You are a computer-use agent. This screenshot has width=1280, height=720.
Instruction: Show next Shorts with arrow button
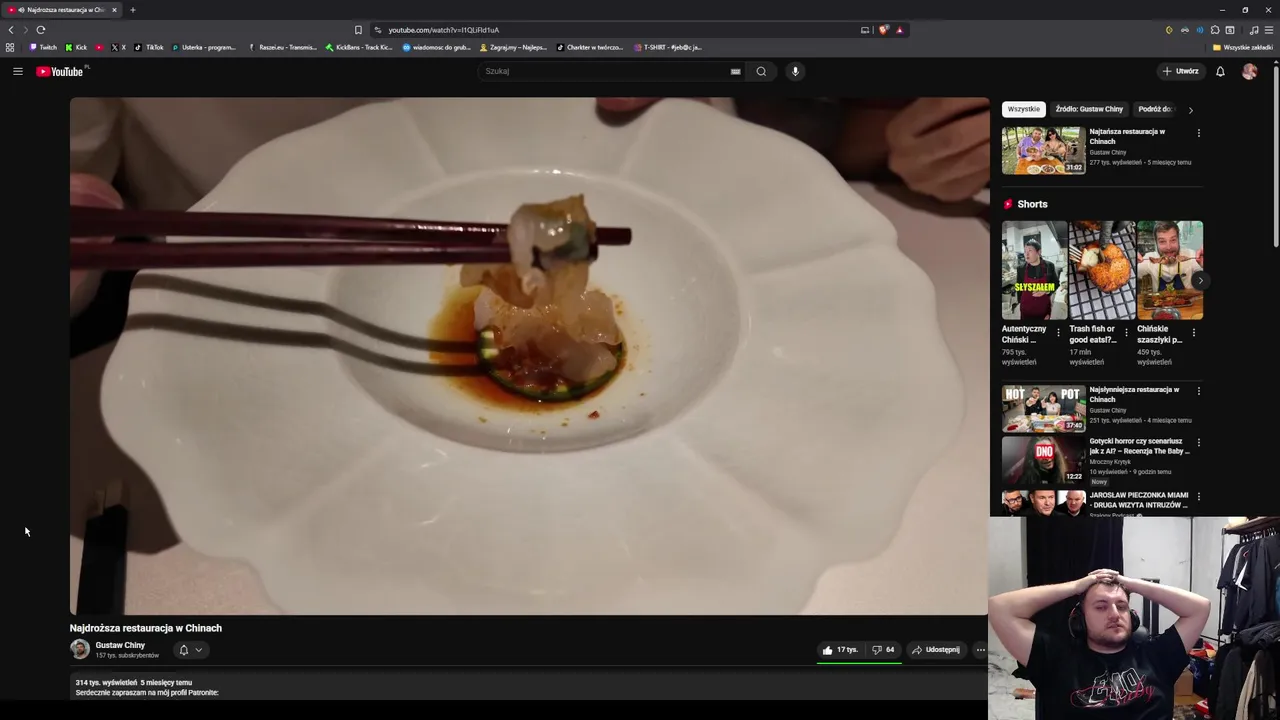pyautogui.click(x=1200, y=281)
